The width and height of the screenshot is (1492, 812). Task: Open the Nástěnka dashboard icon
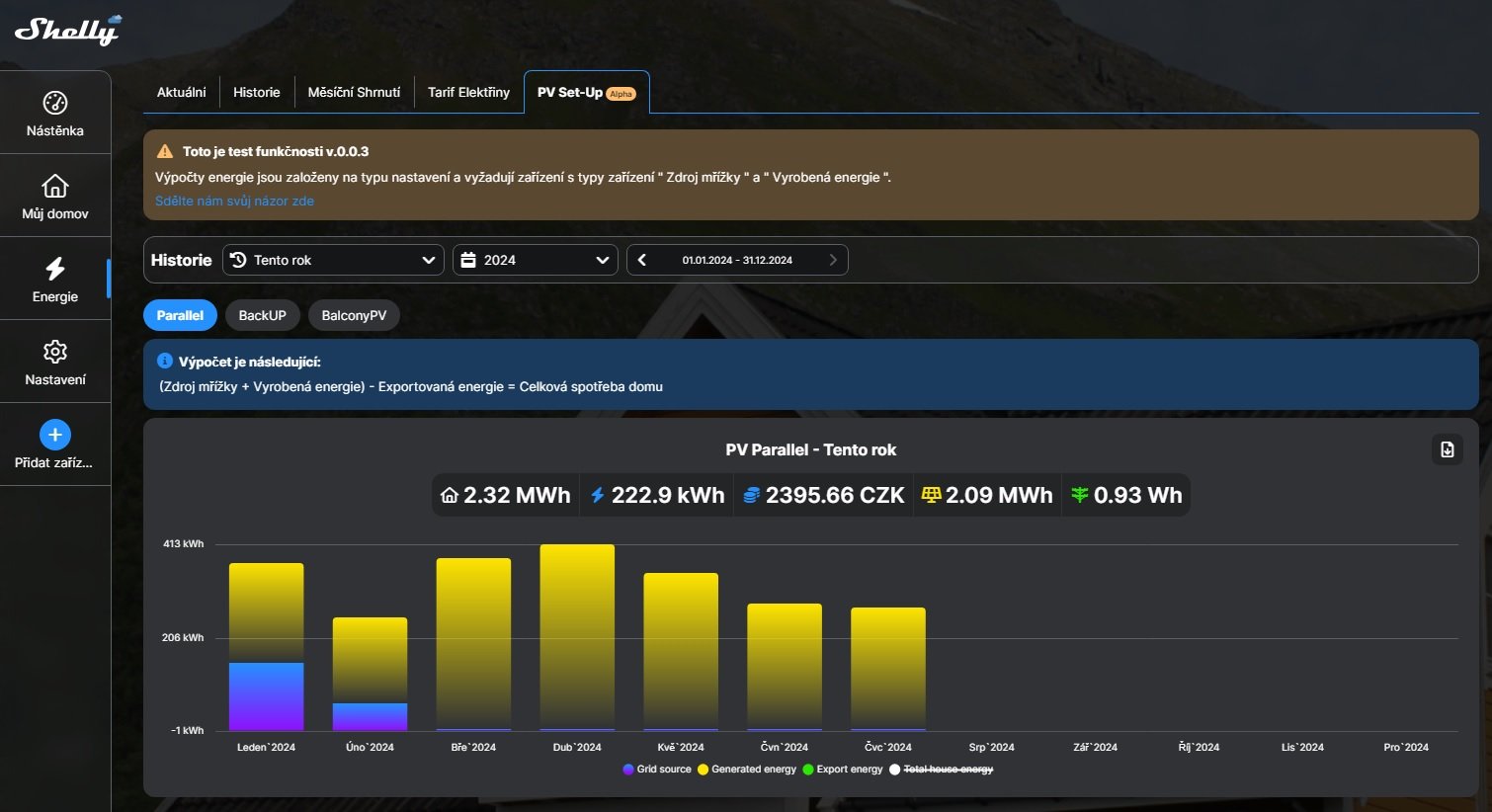55,103
